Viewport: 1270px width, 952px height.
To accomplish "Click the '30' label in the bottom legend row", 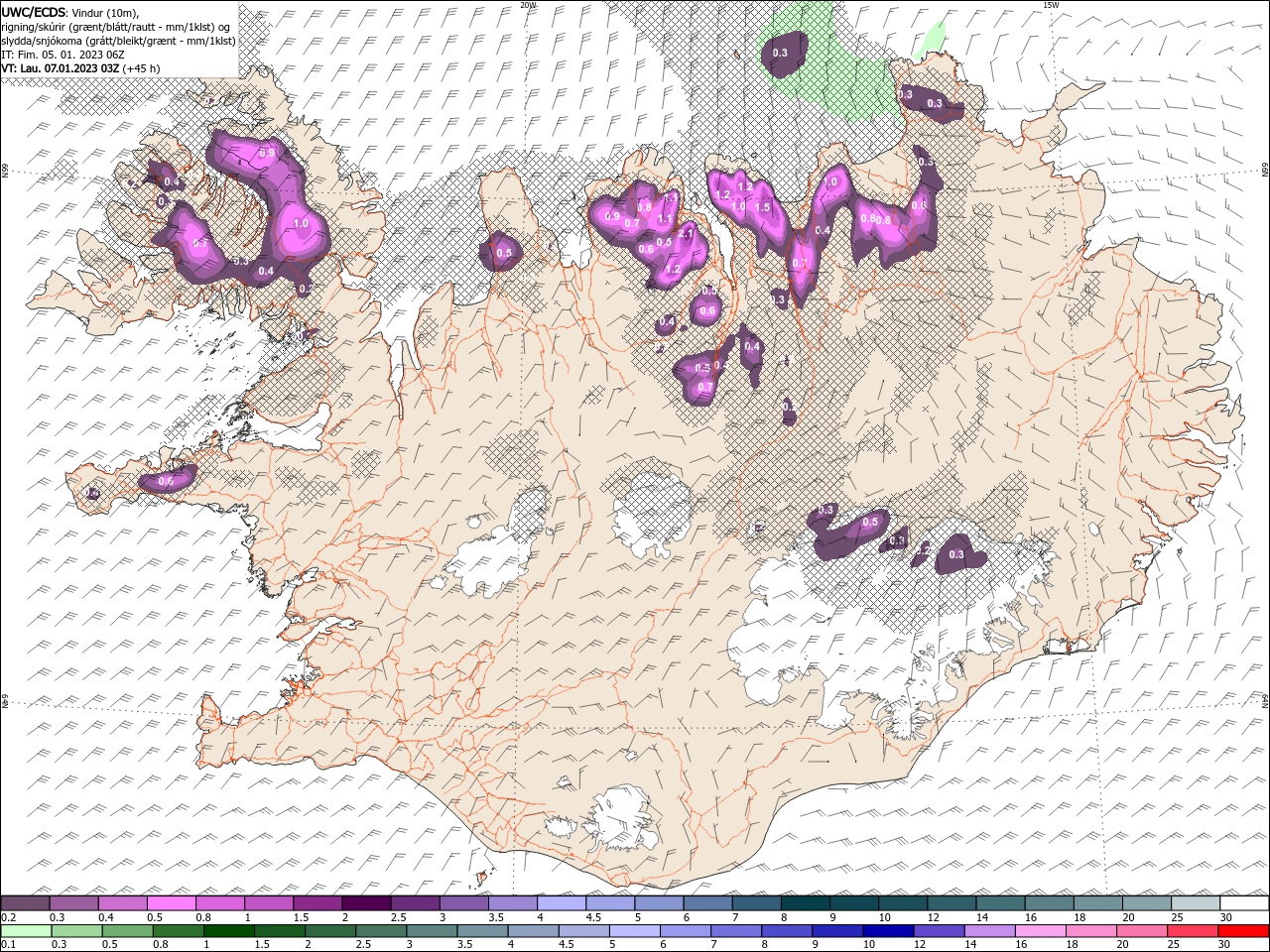I will tap(1223, 945).
